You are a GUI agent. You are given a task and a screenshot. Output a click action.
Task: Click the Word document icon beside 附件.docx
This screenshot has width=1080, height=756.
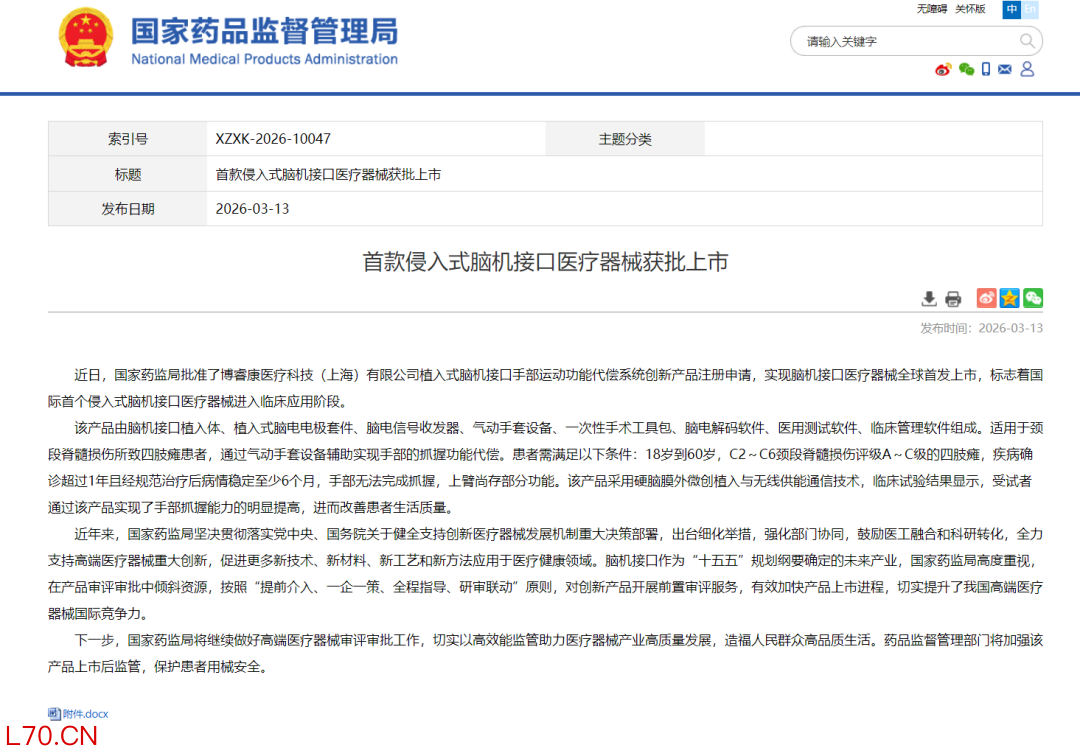(56, 712)
